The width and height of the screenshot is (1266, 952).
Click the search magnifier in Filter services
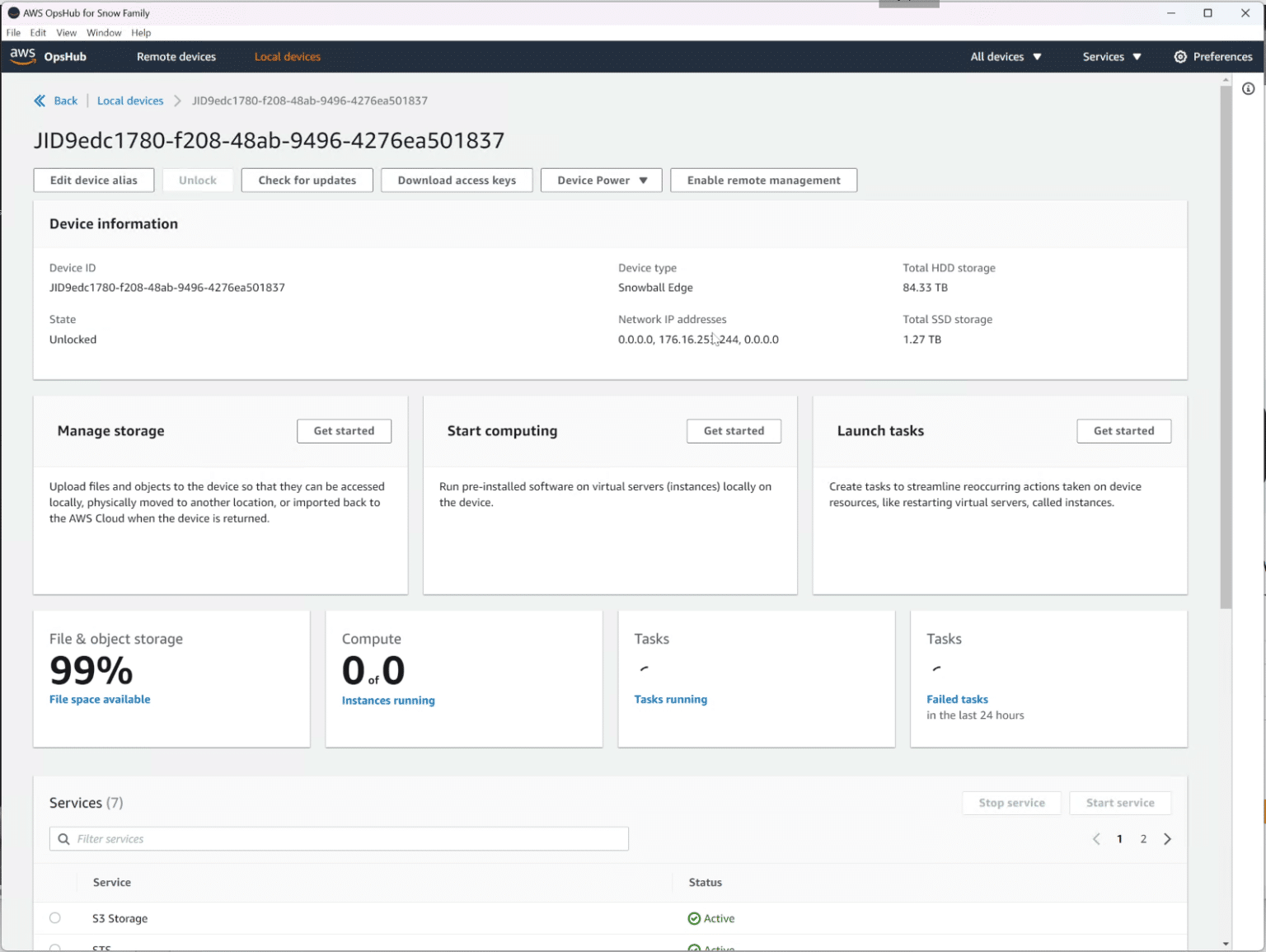(63, 839)
